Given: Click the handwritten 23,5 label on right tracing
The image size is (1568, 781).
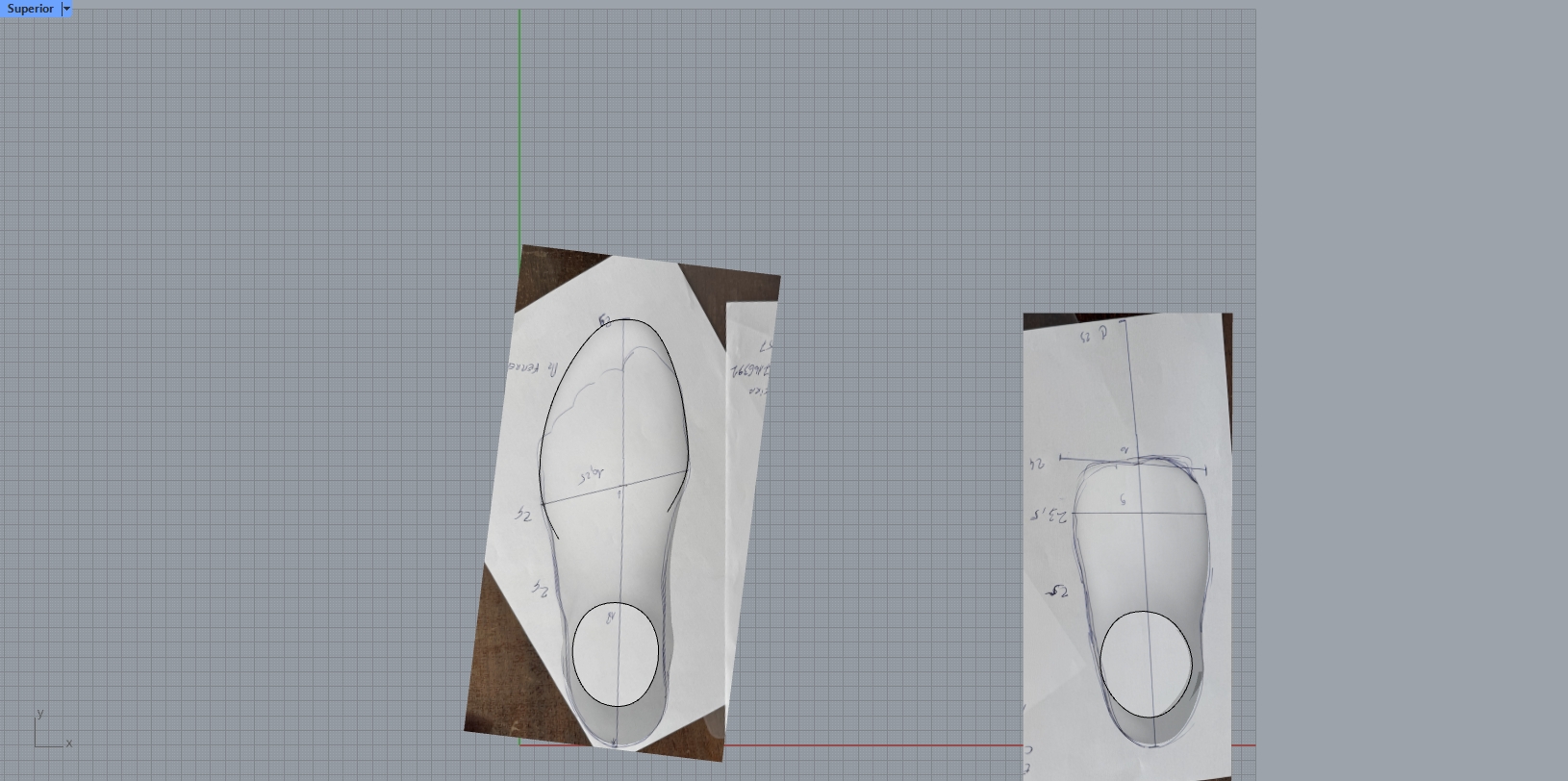Looking at the screenshot, I should point(1050,515).
